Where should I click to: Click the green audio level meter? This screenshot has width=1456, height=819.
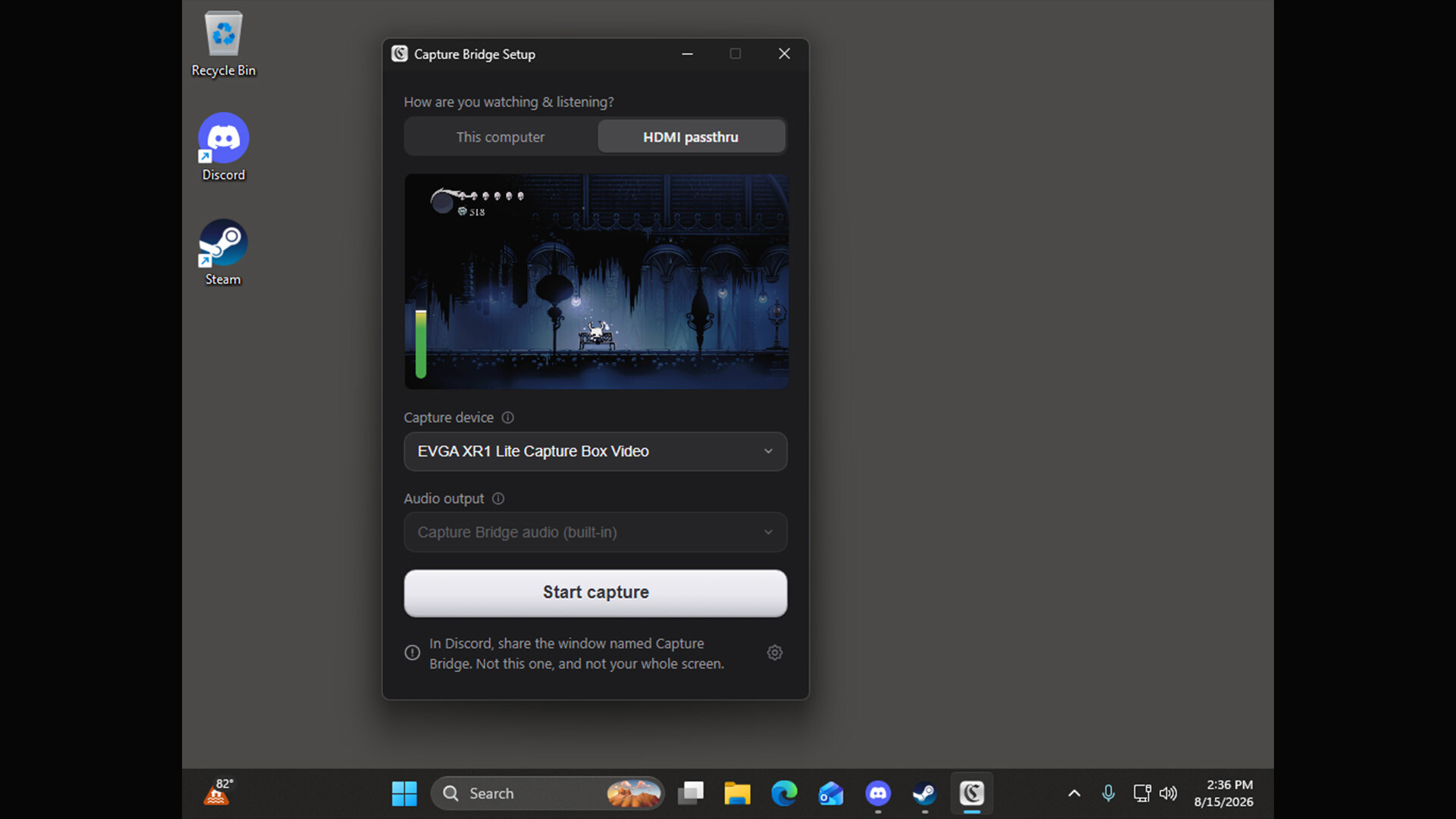[x=421, y=344]
